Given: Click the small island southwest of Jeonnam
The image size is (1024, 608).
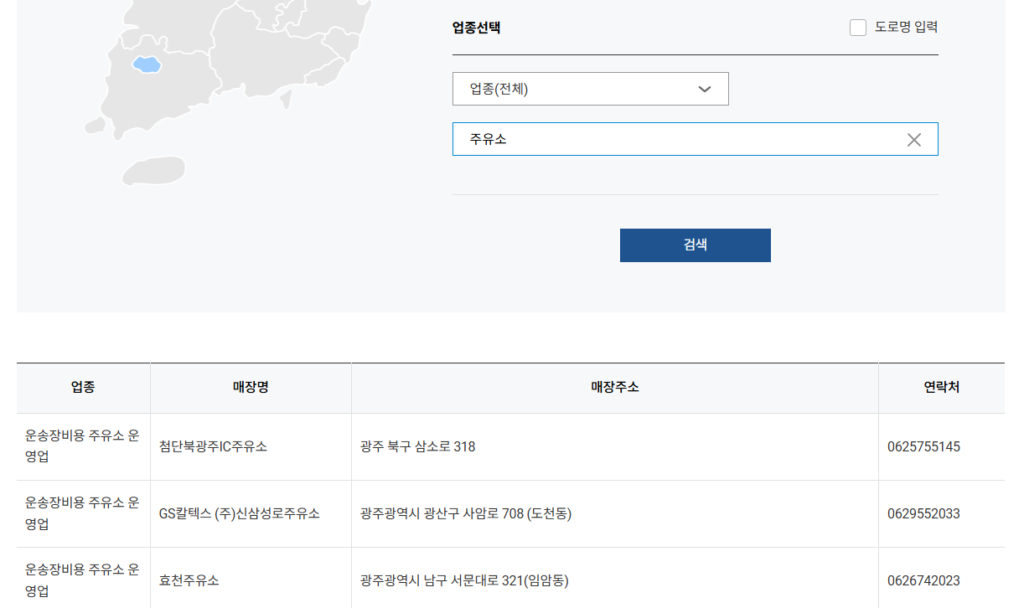Looking at the screenshot, I should click(x=95, y=125).
